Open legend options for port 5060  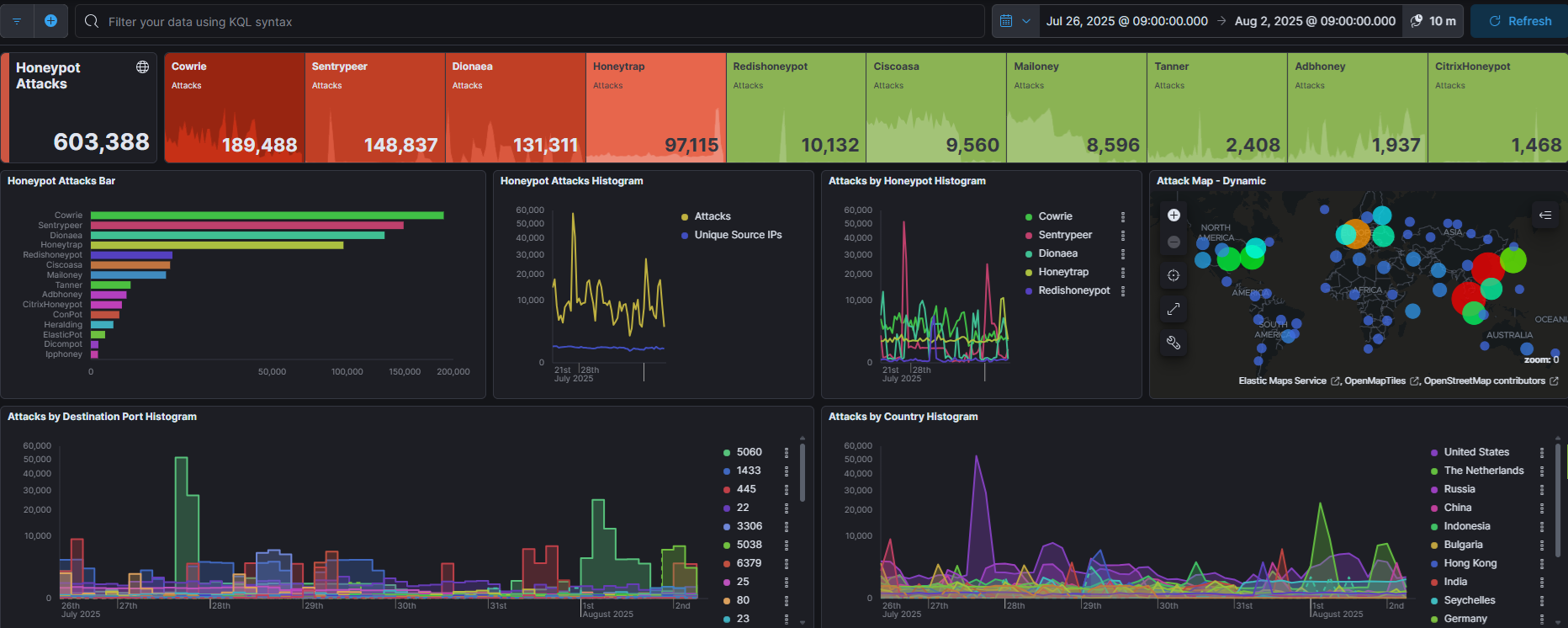[x=787, y=452]
